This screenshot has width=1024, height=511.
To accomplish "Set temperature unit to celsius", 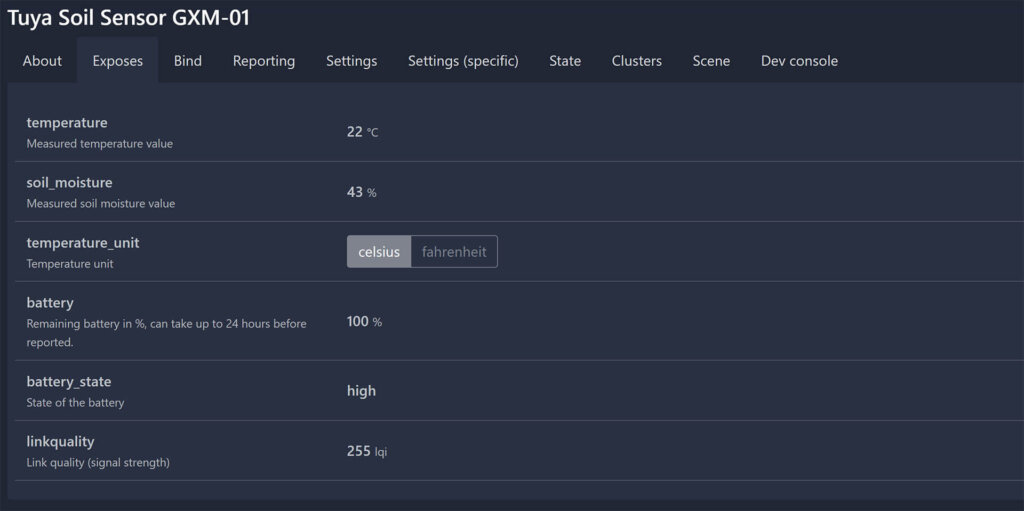I will [x=379, y=252].
